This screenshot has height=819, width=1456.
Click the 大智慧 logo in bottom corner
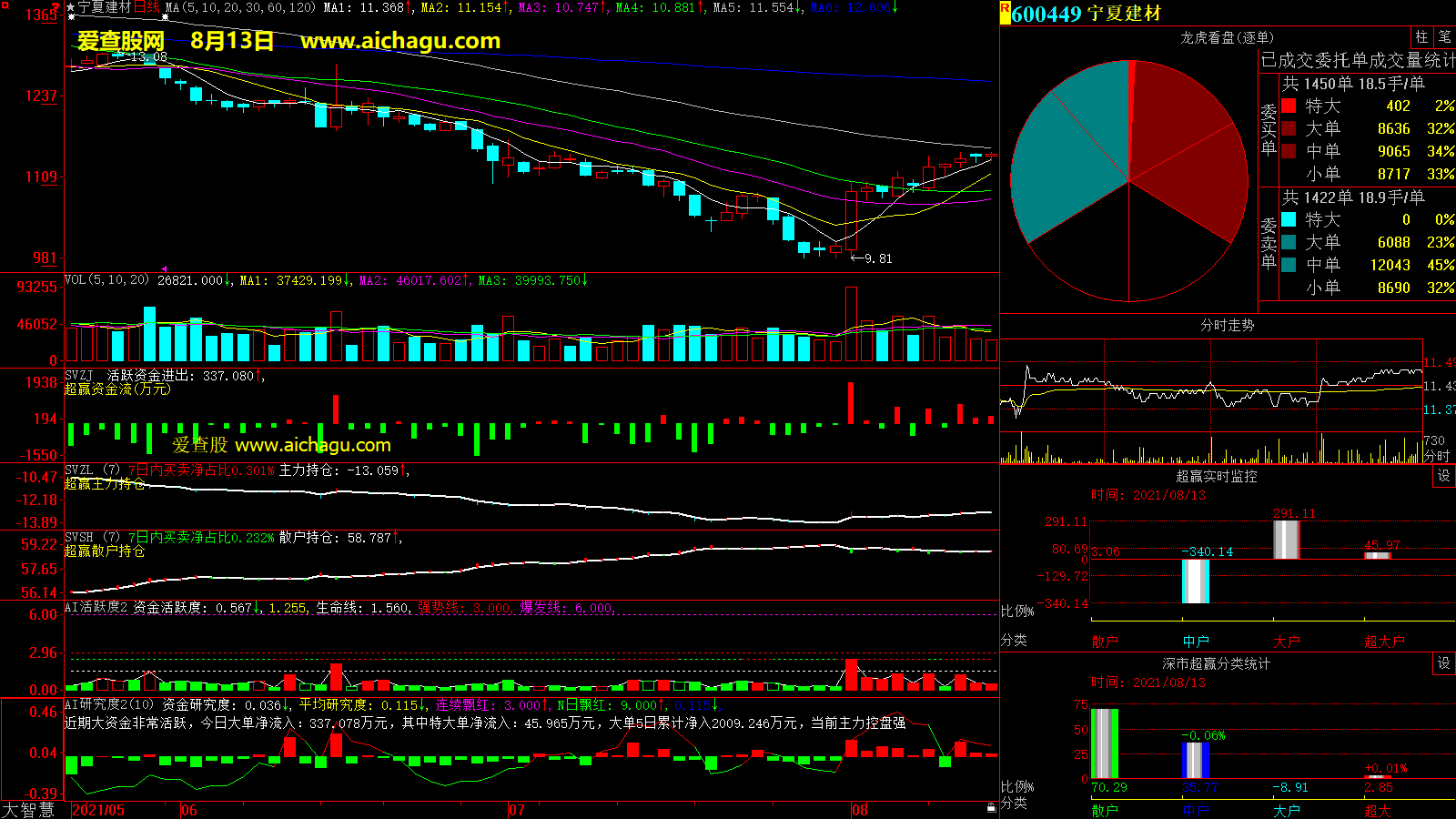[x=29, y=810]
